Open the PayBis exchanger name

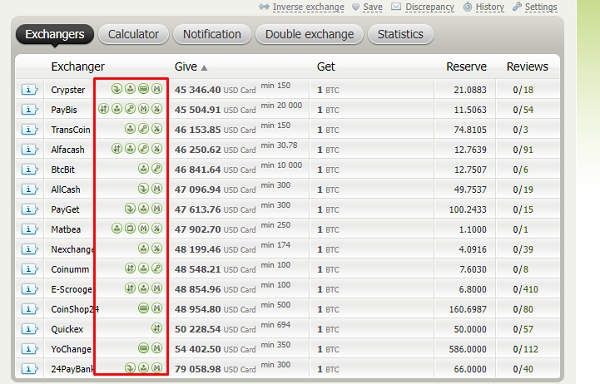[x=64, y=110]
